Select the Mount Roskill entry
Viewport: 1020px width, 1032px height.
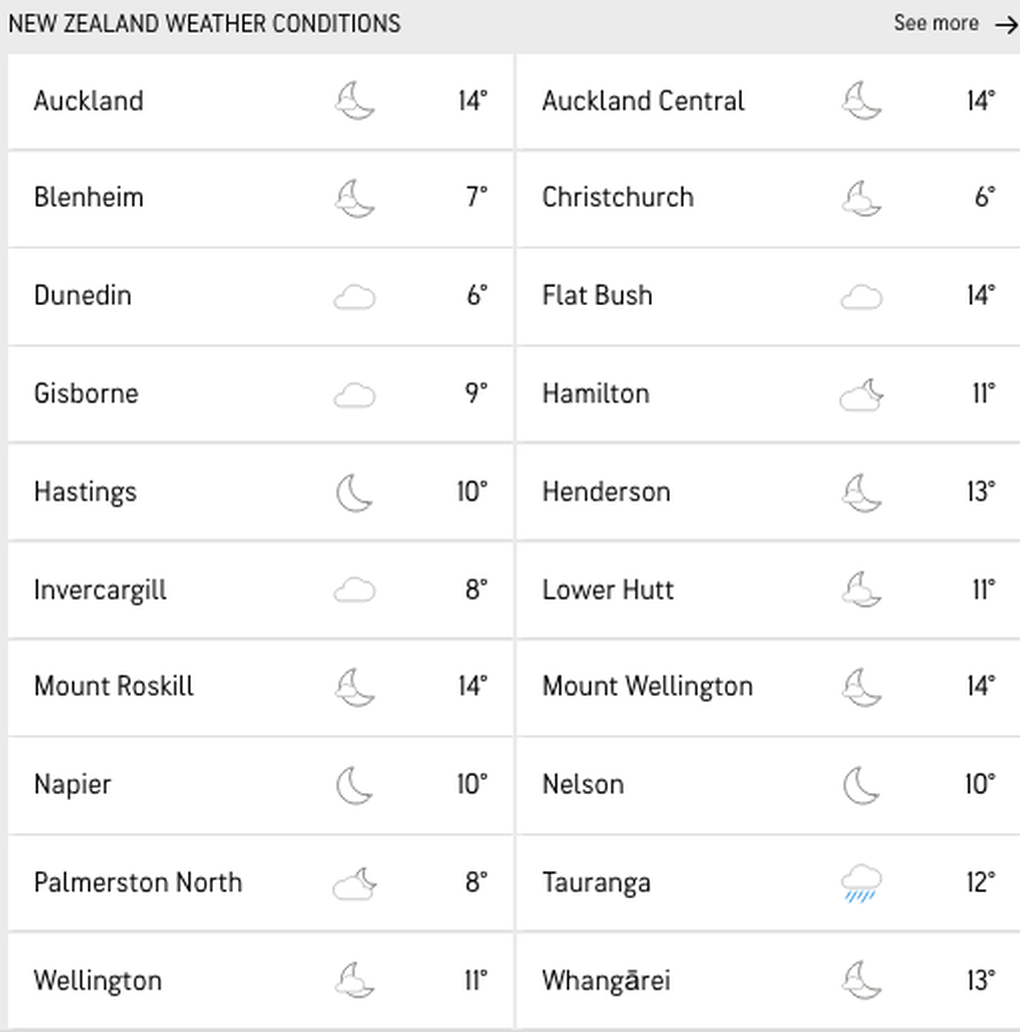tap(260, 686)
